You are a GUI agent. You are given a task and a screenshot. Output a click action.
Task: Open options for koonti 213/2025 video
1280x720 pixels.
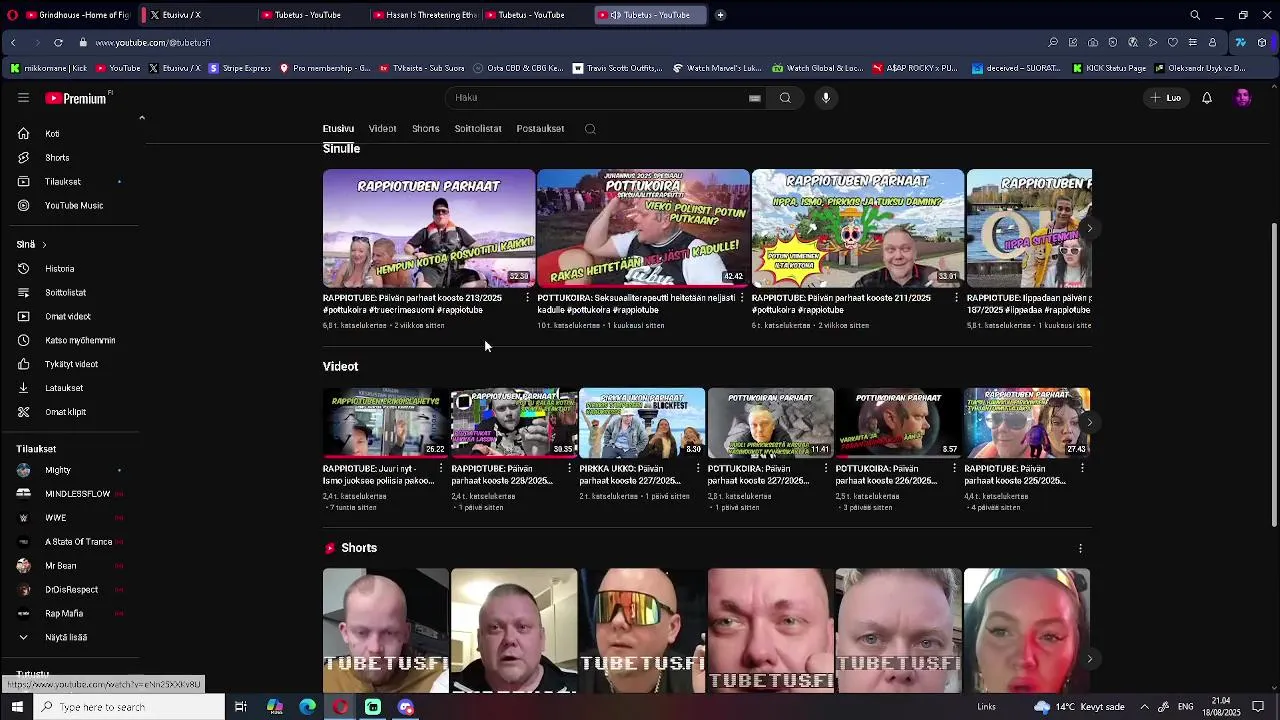tap(528, 298)
